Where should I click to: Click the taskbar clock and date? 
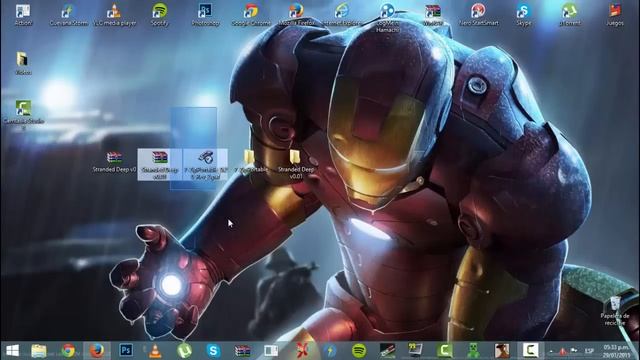[616, 351]
